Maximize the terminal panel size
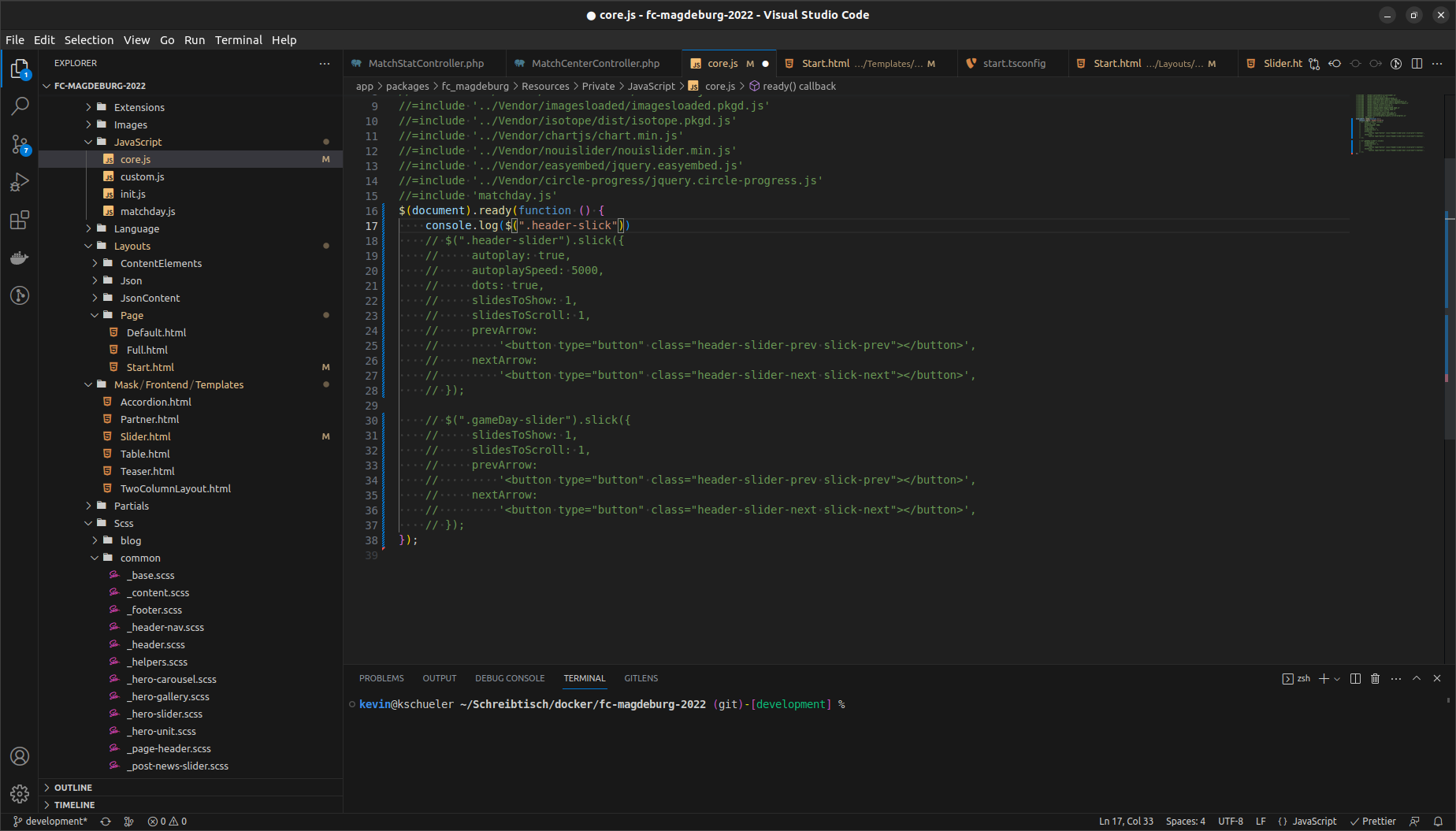Viewport: 1456px width, 831px height. coord(1417,678)
